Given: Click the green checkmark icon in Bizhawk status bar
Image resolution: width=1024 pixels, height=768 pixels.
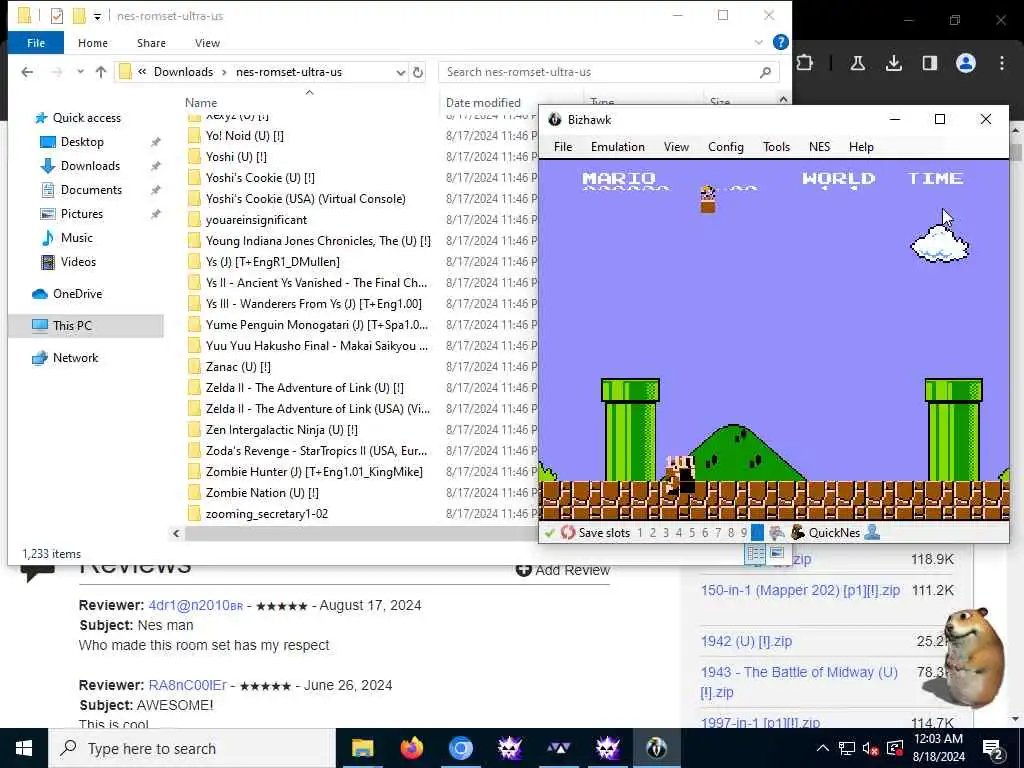Looking at the screenshot, I should (549, 533).
